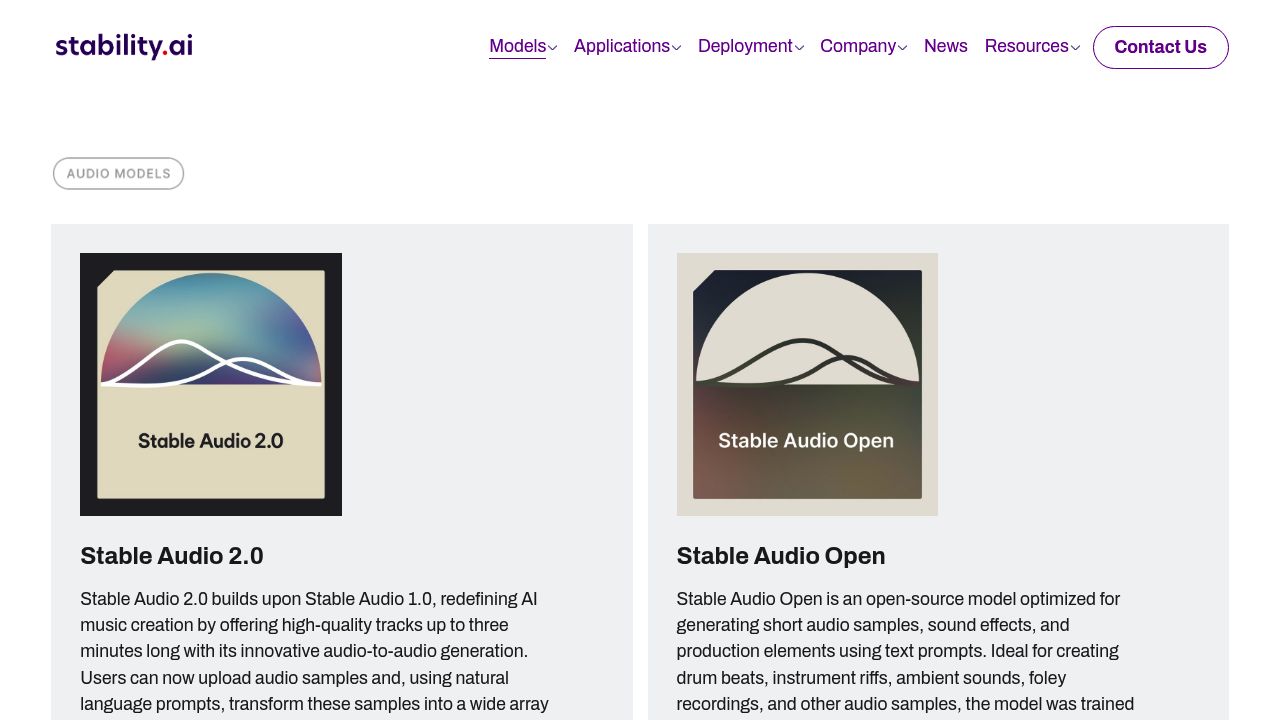Open the Applications menu
The image size is (1280, 720).
(x=622, y=46)
